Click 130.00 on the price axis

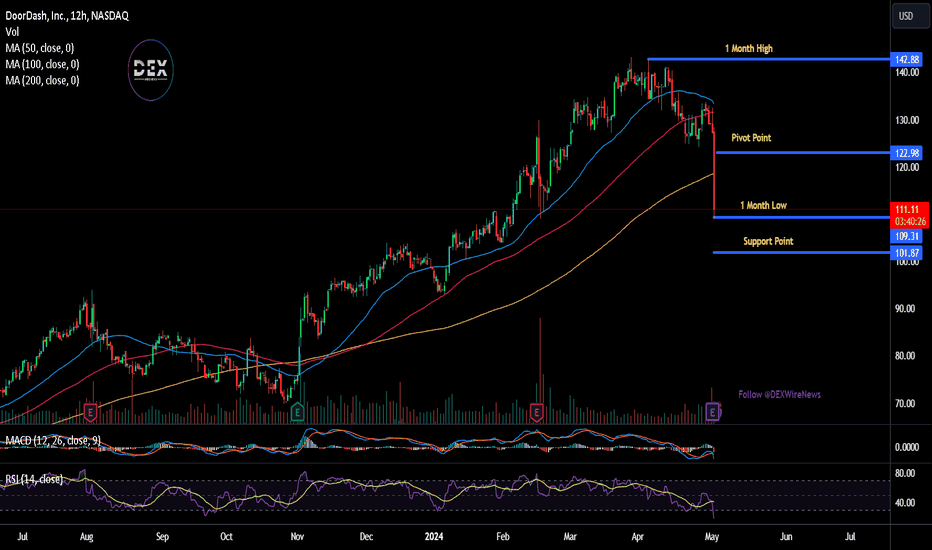tap(907, 120)
